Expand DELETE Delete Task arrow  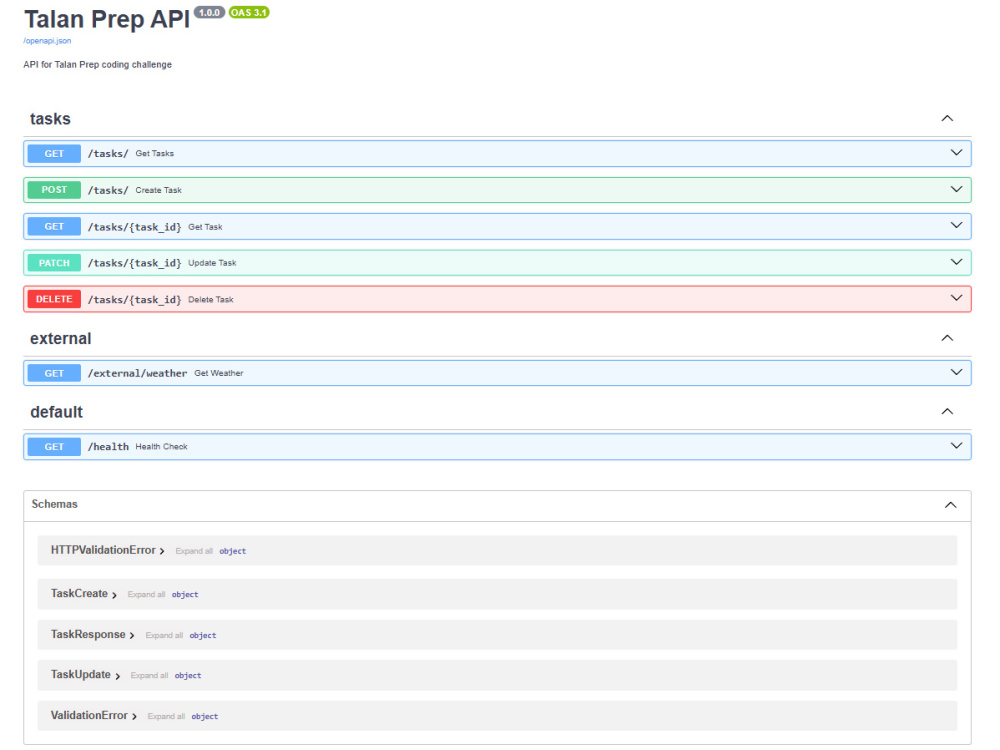(956, 298)
